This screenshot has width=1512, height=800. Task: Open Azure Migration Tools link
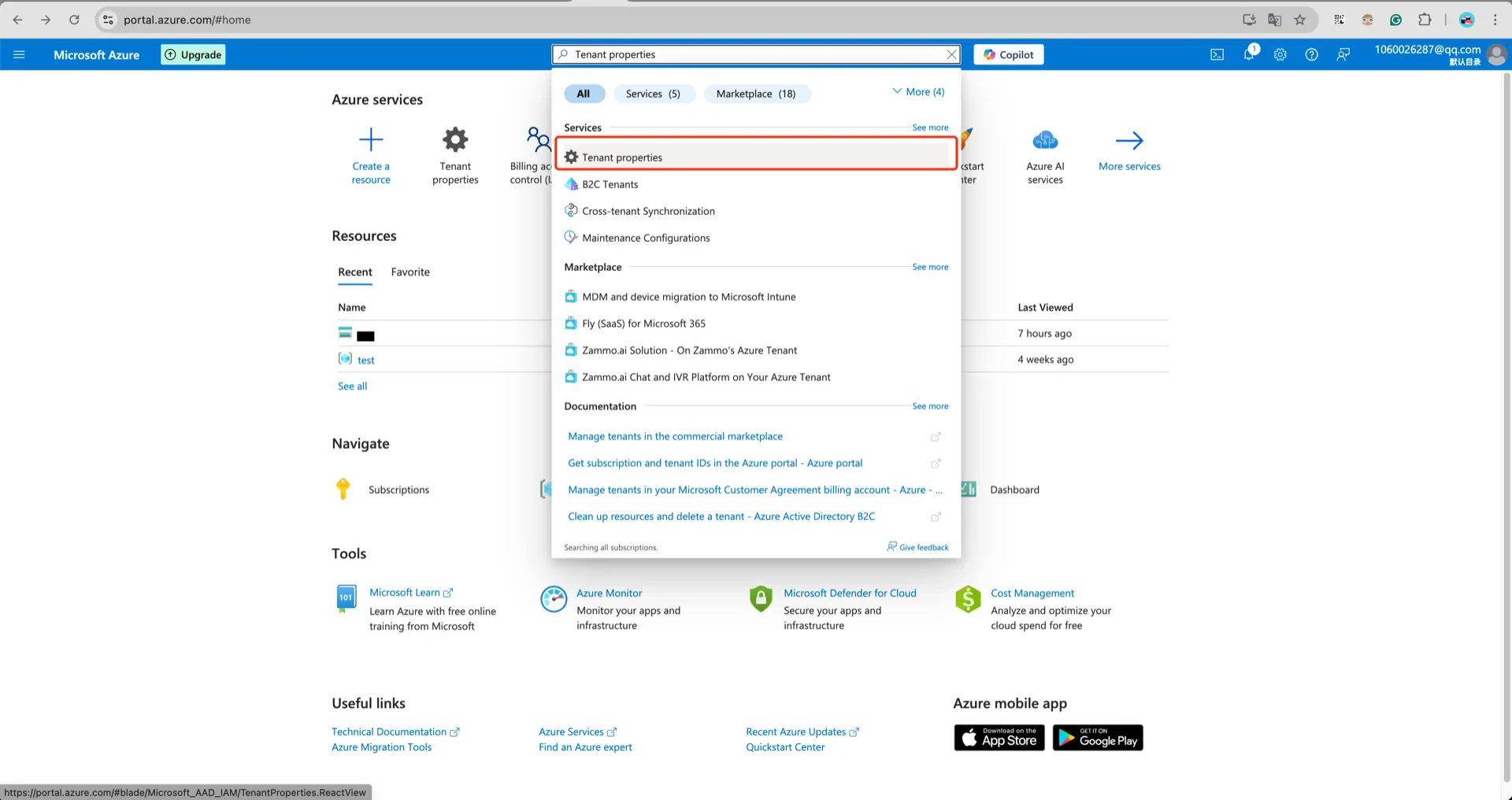381,747
